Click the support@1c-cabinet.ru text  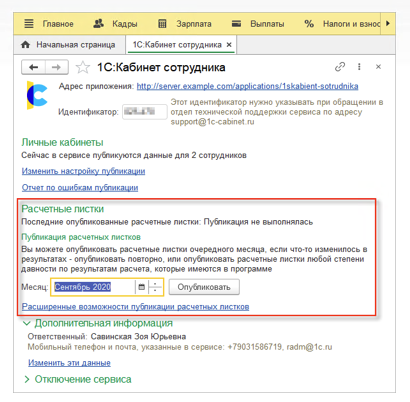point(212,122)
